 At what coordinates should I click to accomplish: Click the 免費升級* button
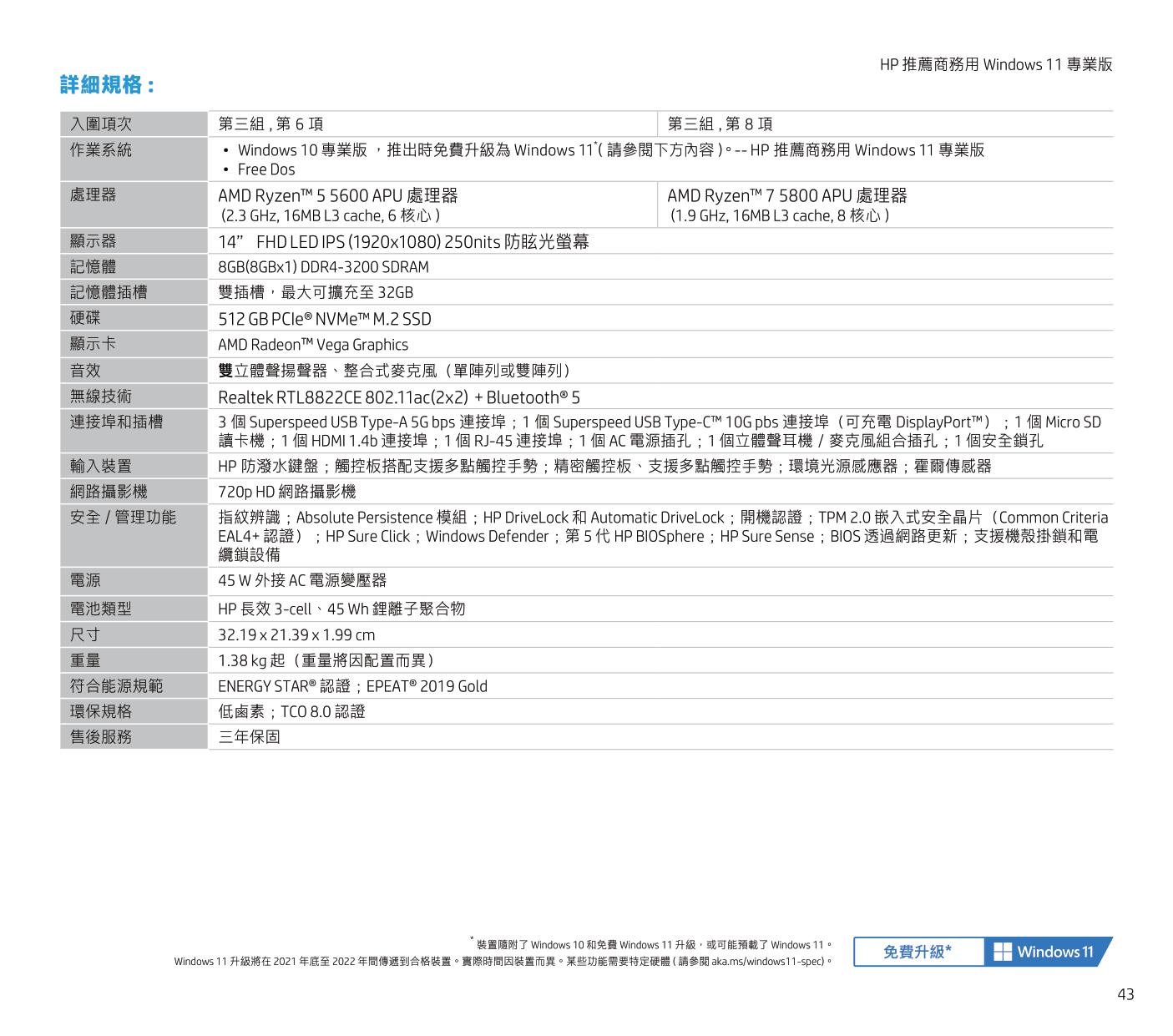918,952
